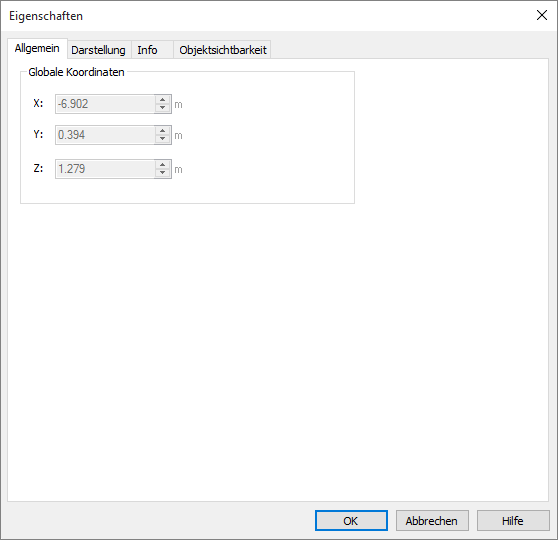Viewport: 558px width, 540px height.
Task: Switch to the Objektsichtbarkeit tab
Action: pos(222,50)
